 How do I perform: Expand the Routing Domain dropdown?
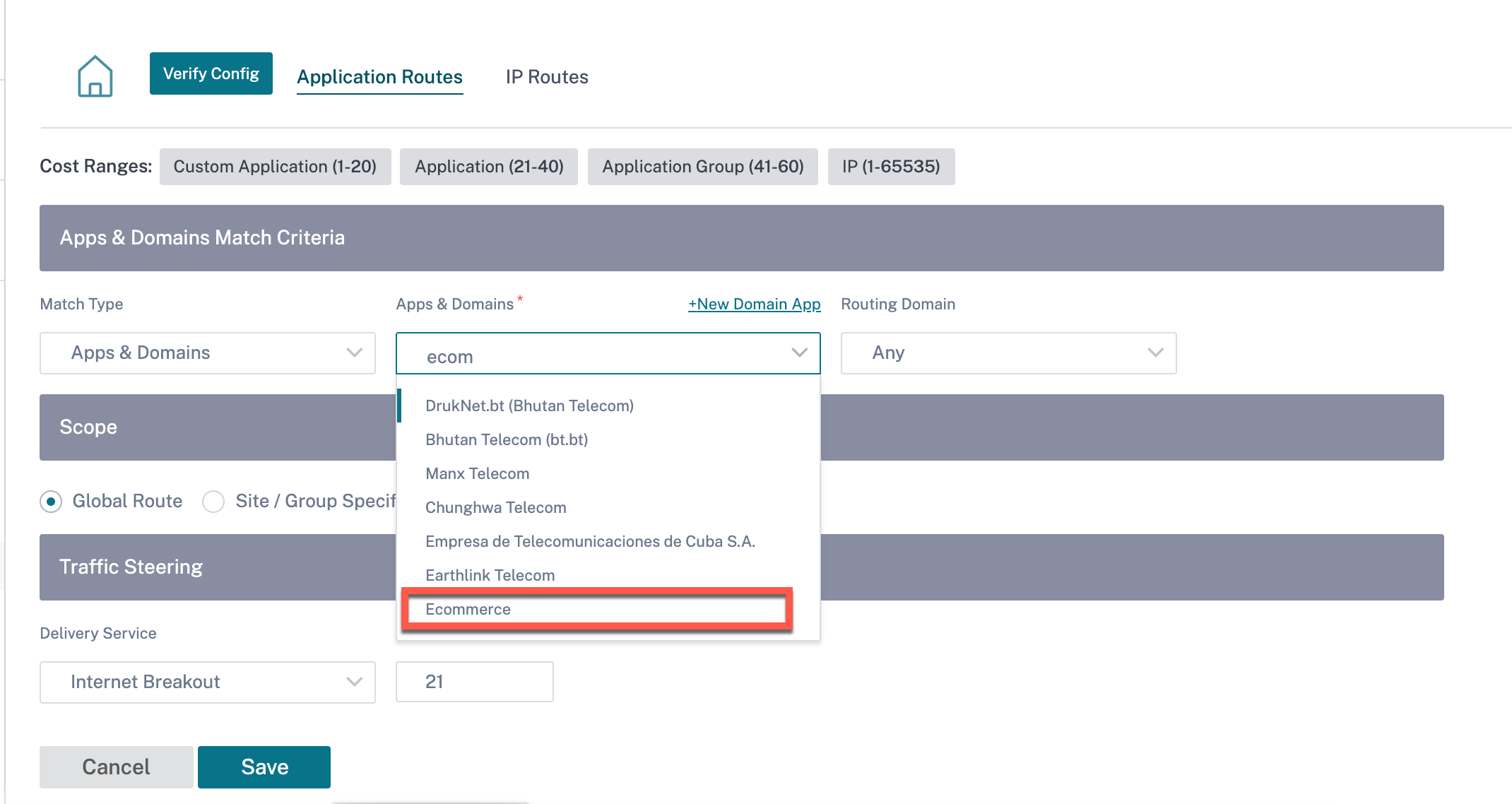[1008, 353]
